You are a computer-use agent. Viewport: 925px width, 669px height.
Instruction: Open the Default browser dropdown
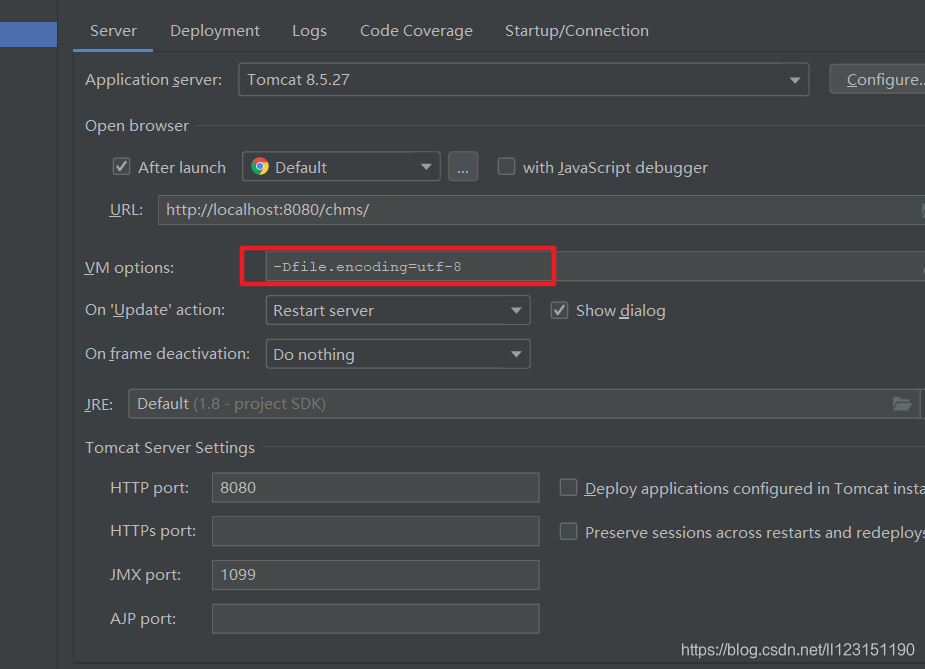tap(341, 167)
